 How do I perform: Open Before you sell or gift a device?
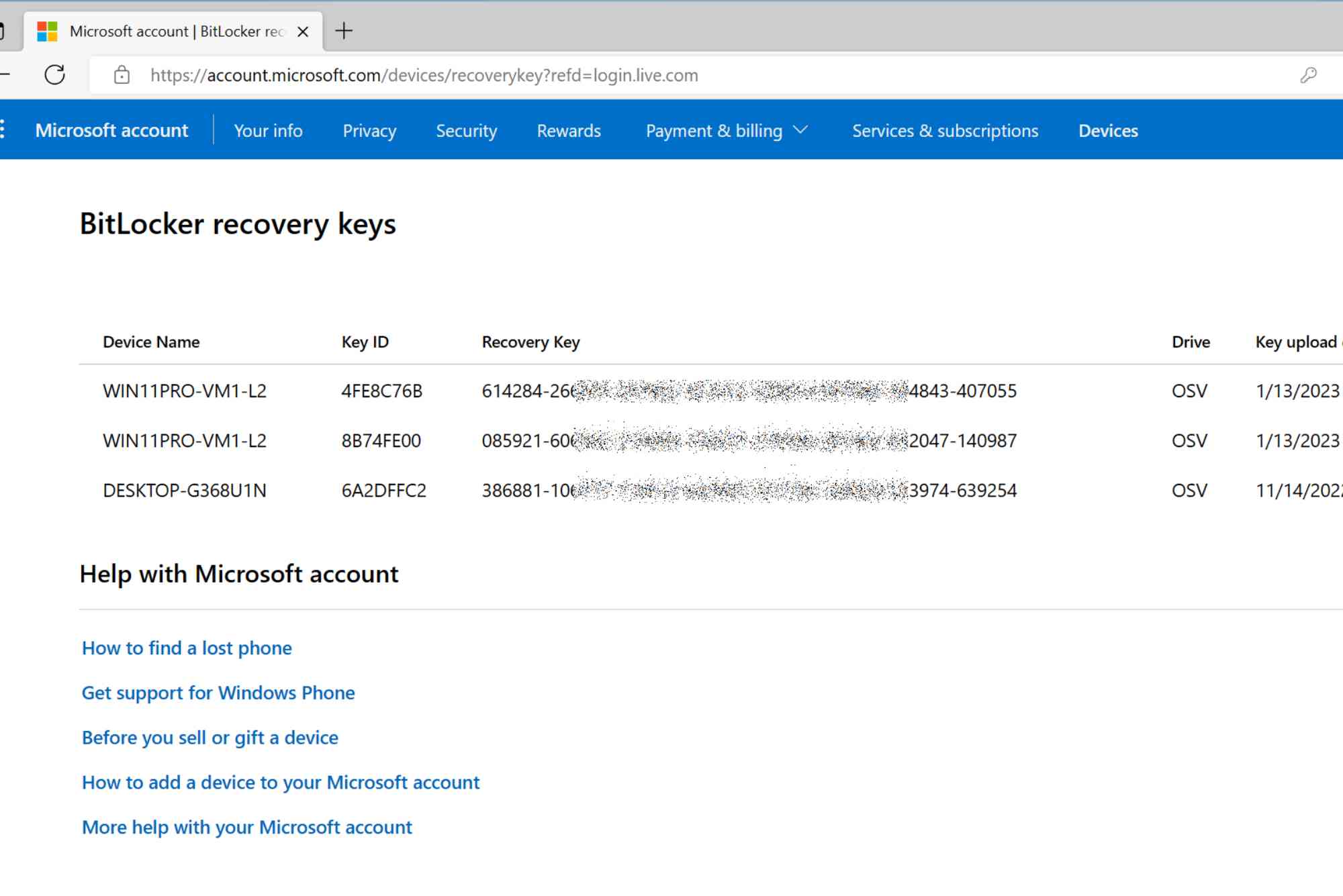pos(210,738)
